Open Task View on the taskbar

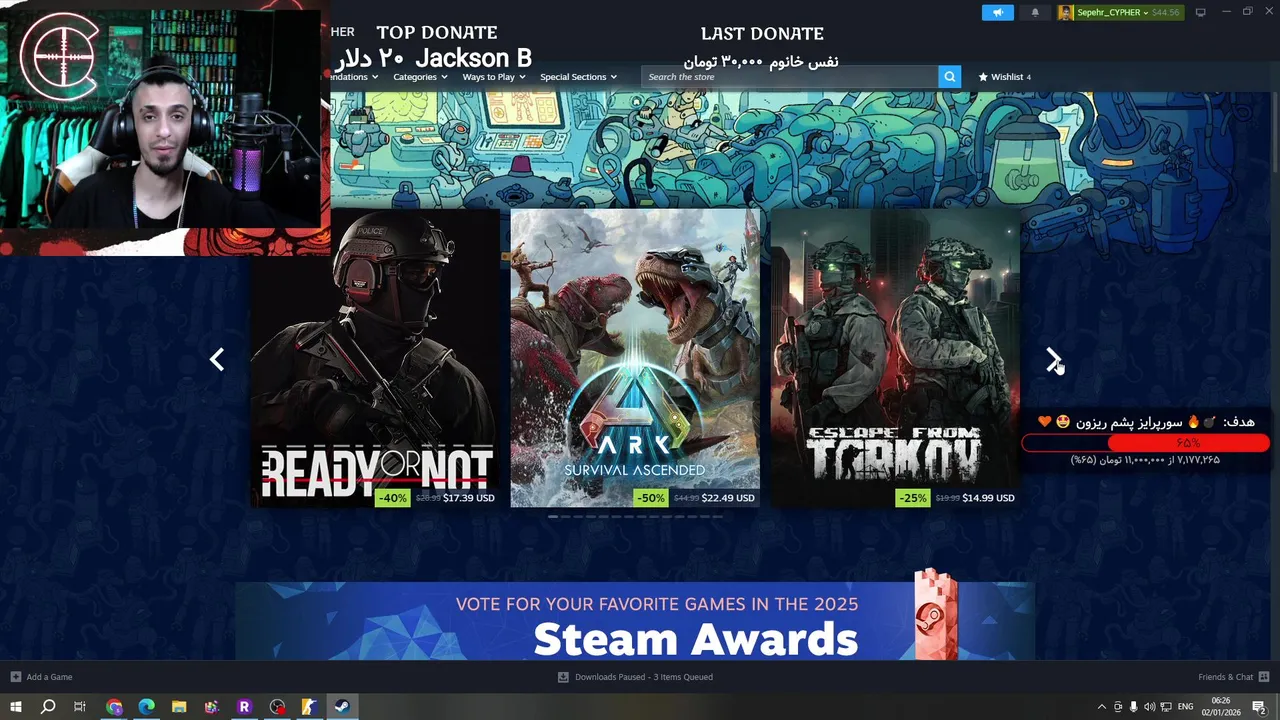(x=80, y=707)
